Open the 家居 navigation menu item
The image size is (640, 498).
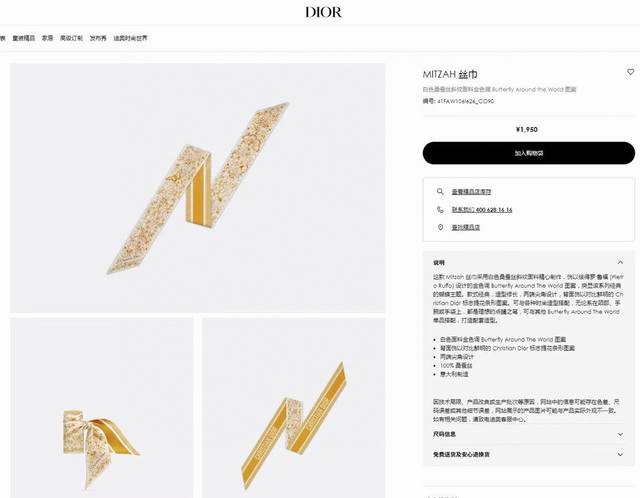pos(47,38)
